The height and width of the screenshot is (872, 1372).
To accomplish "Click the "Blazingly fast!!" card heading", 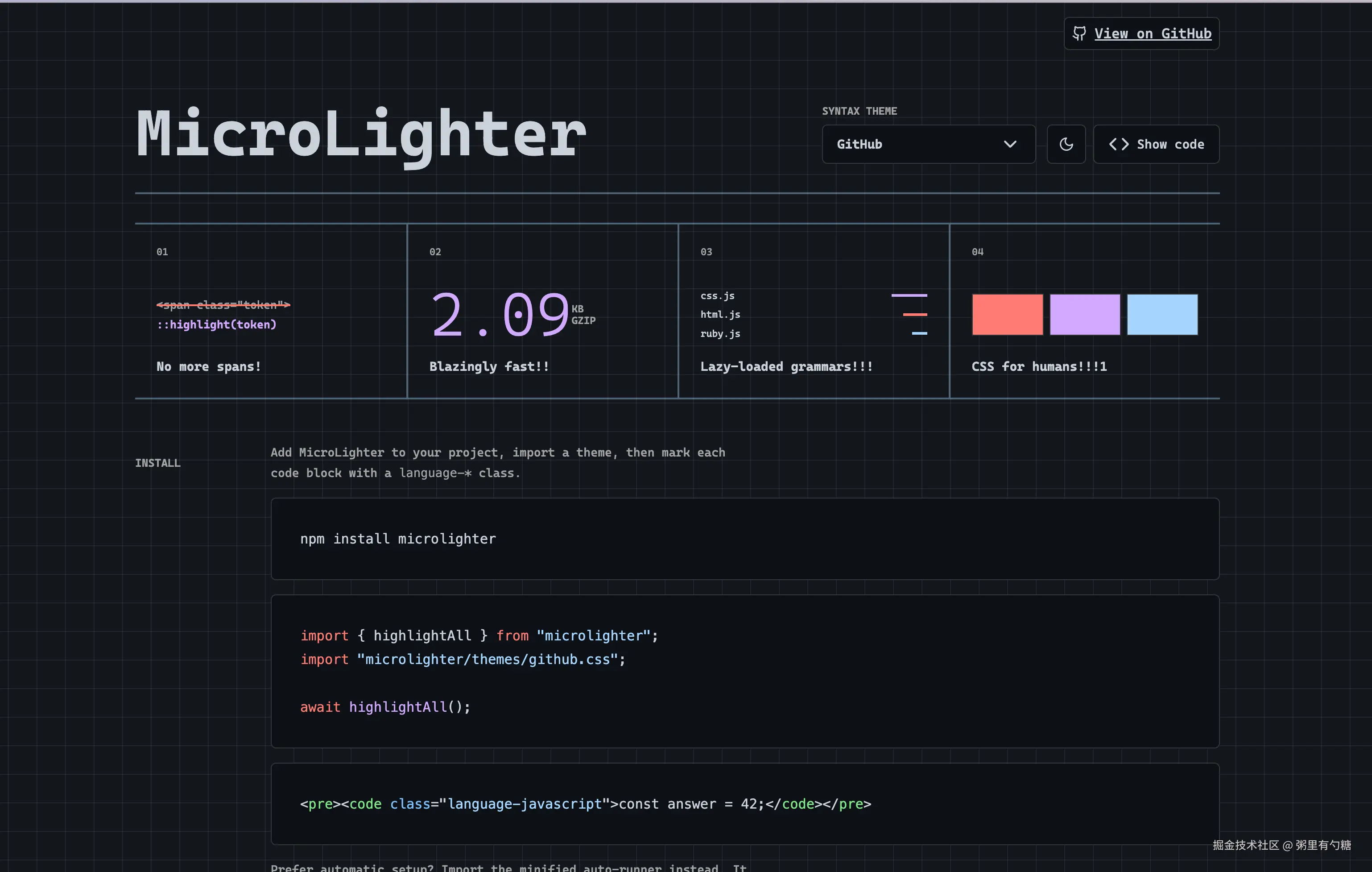I will (489, 366).
